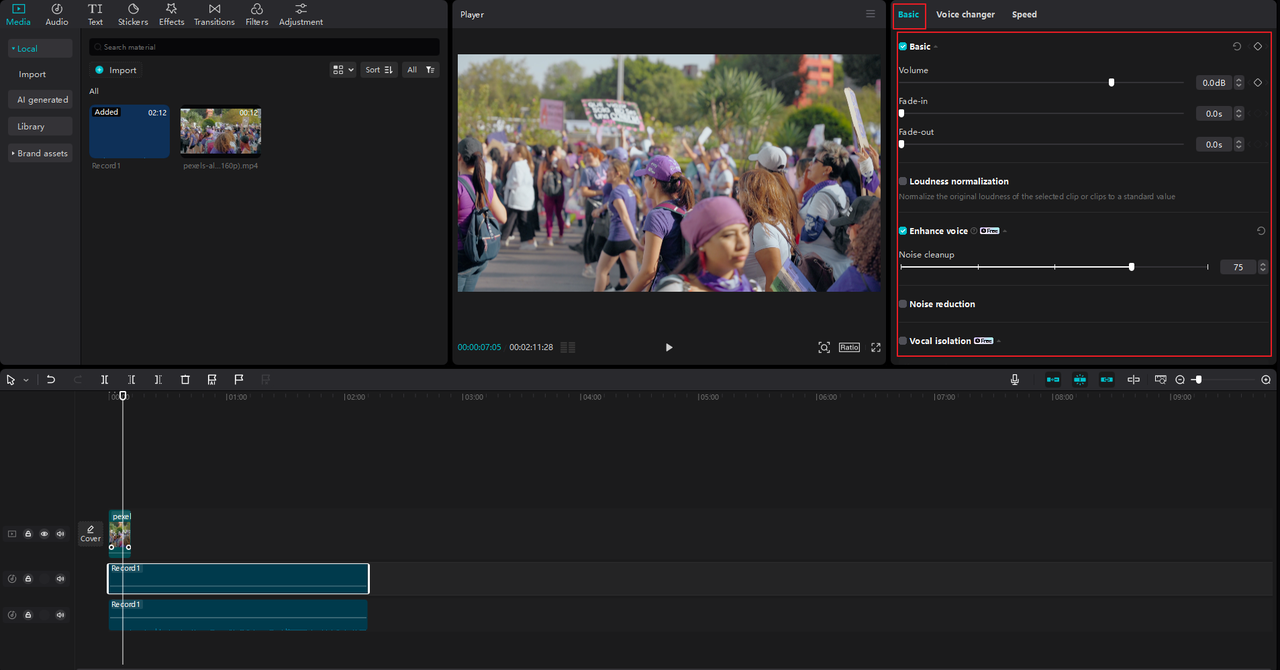Click the Split clip tool
The width and height of the screenshot is (1280, 670).
[x=105, y=380]
